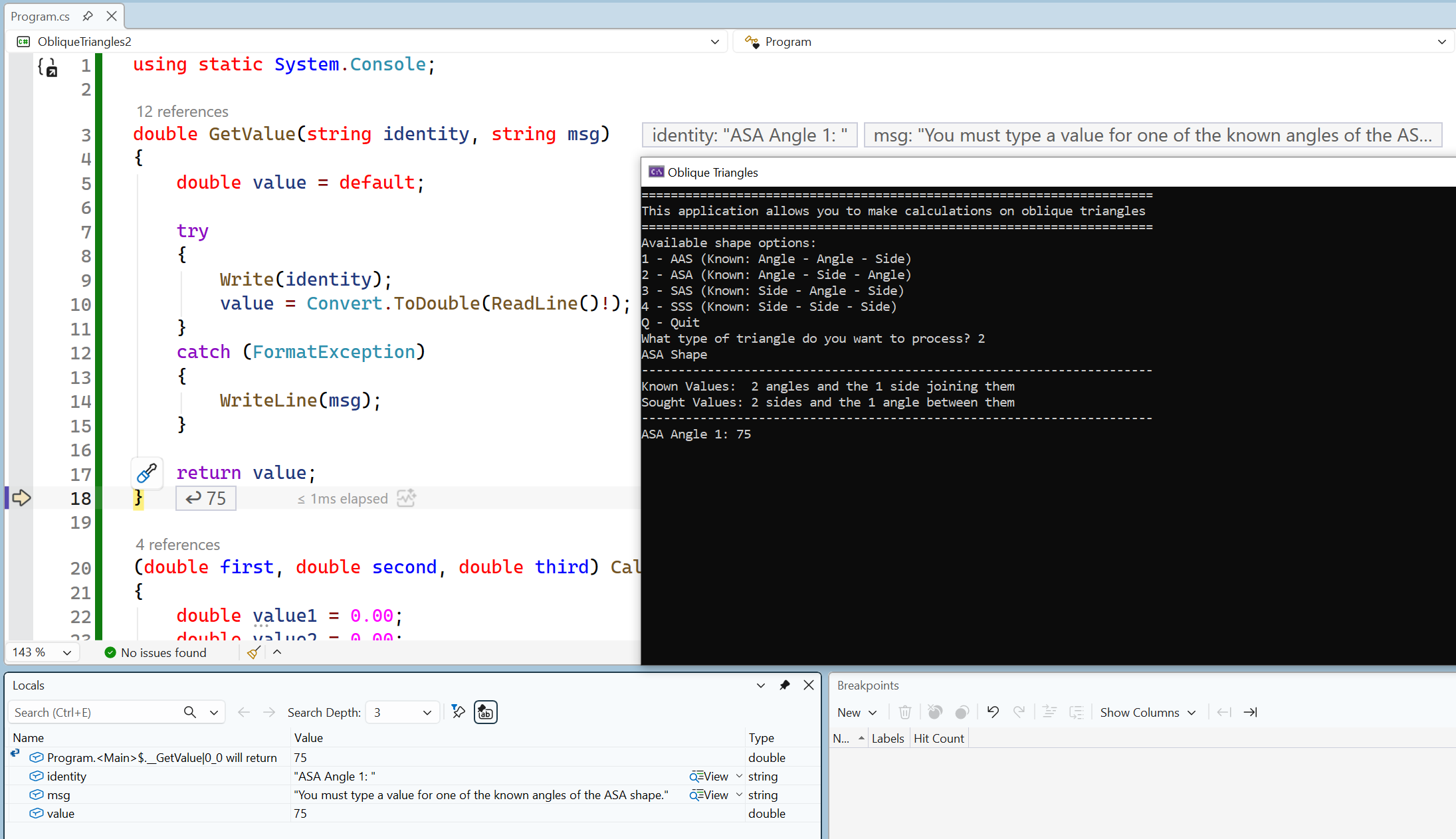Click the find previous arrow in Locals
This screenshot has height=839, width=1456.
pyautogui.click(x=244, y=712)
